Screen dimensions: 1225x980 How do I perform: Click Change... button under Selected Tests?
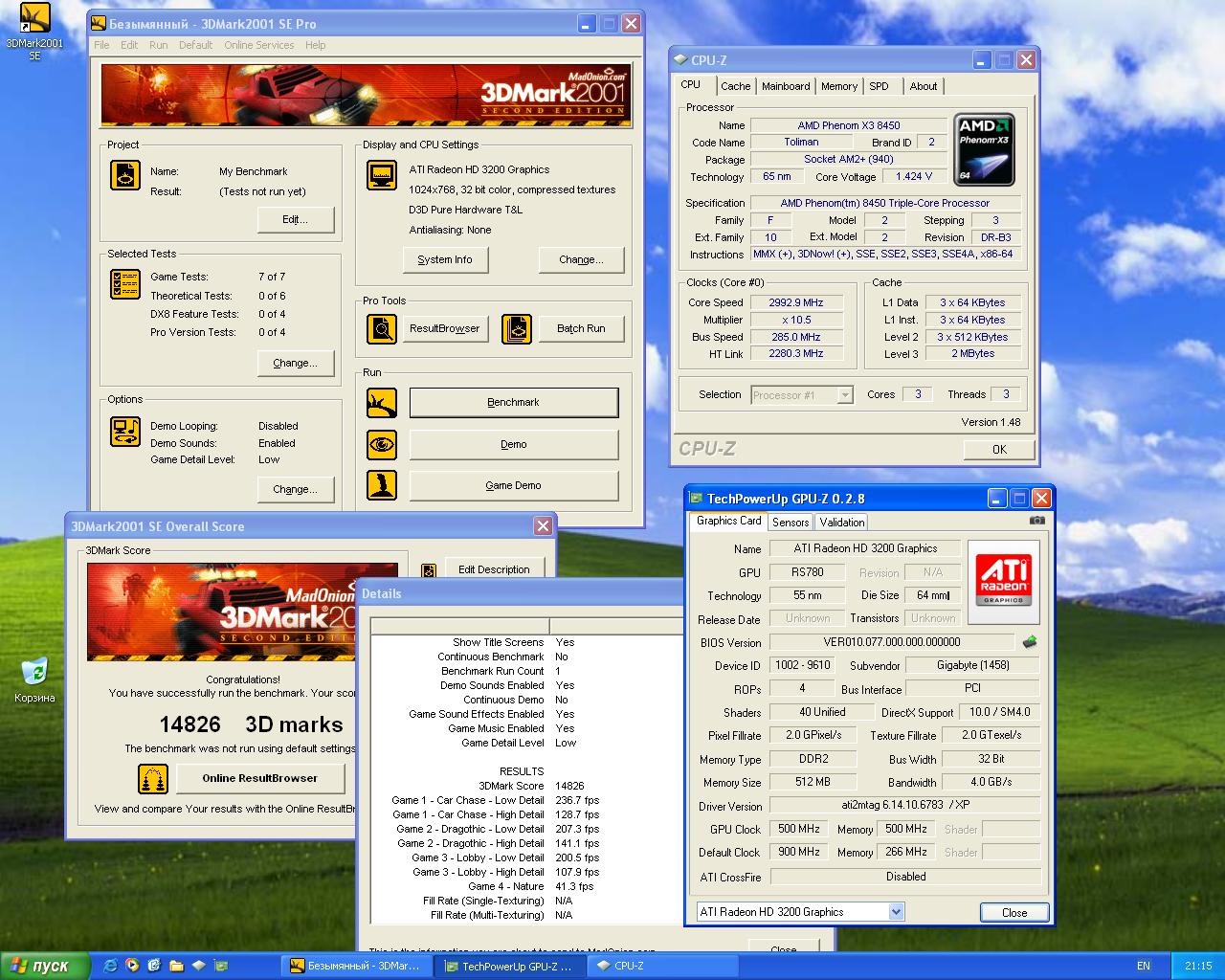point(296,363)
